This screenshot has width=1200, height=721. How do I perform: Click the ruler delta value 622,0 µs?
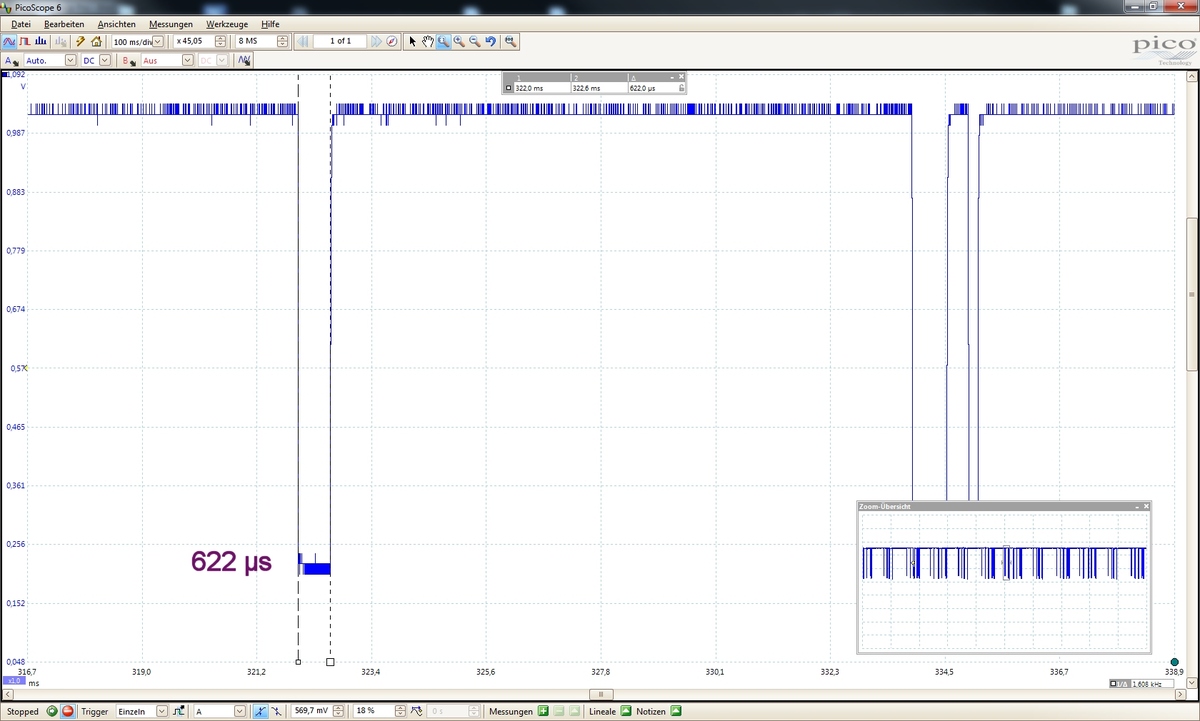642,88
